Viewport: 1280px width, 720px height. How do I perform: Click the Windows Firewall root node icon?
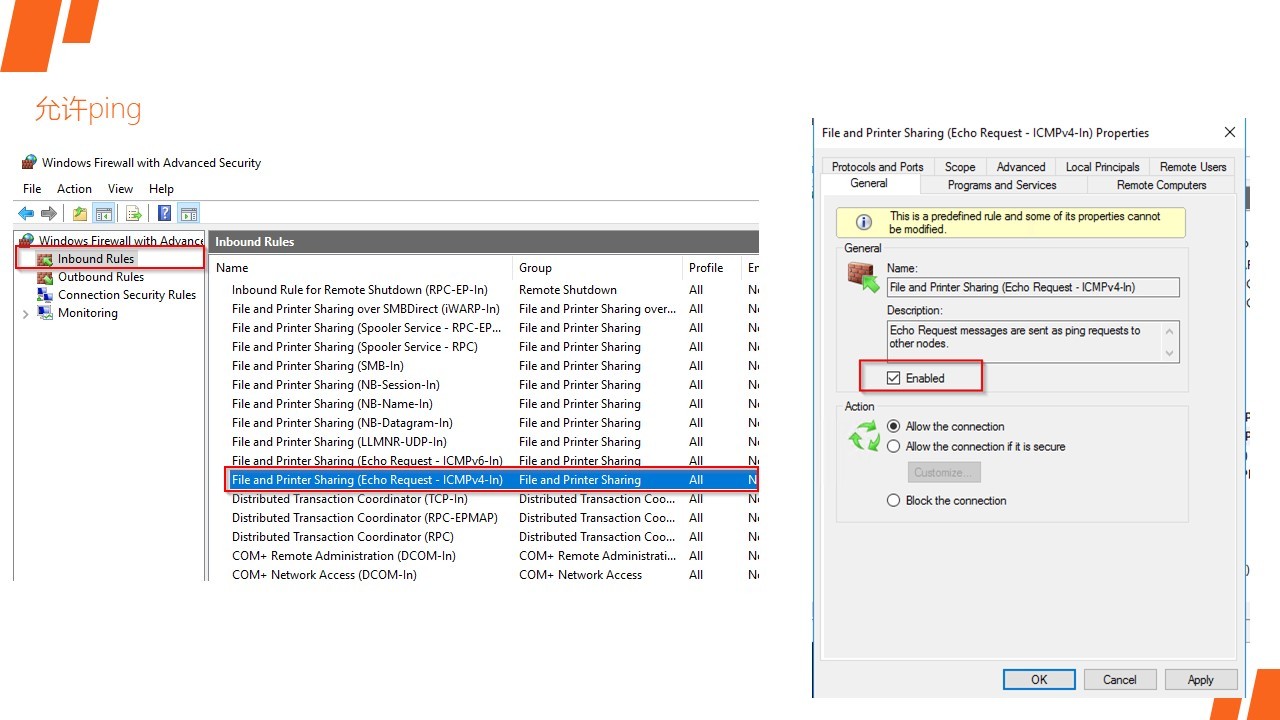[x=26, y=241]
